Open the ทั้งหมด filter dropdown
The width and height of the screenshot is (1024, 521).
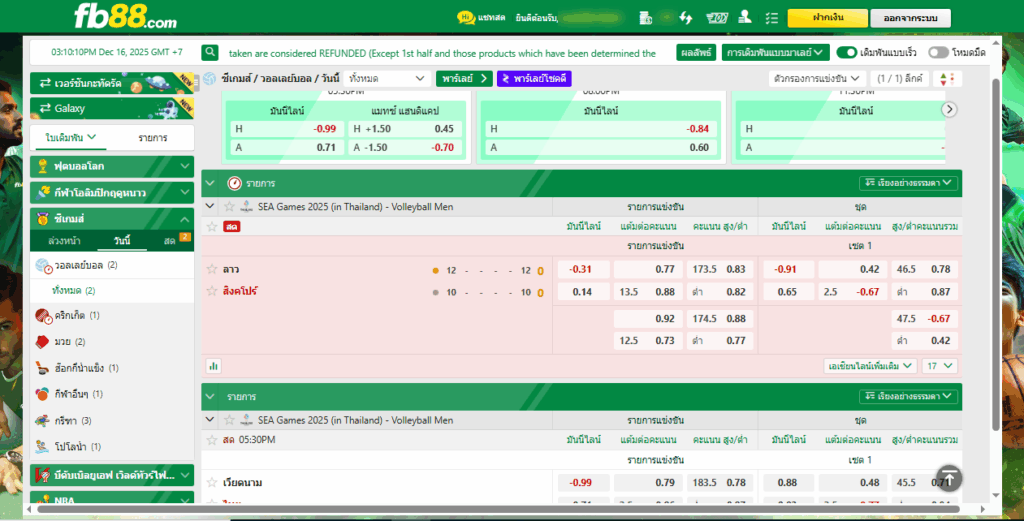coord(387,78)
